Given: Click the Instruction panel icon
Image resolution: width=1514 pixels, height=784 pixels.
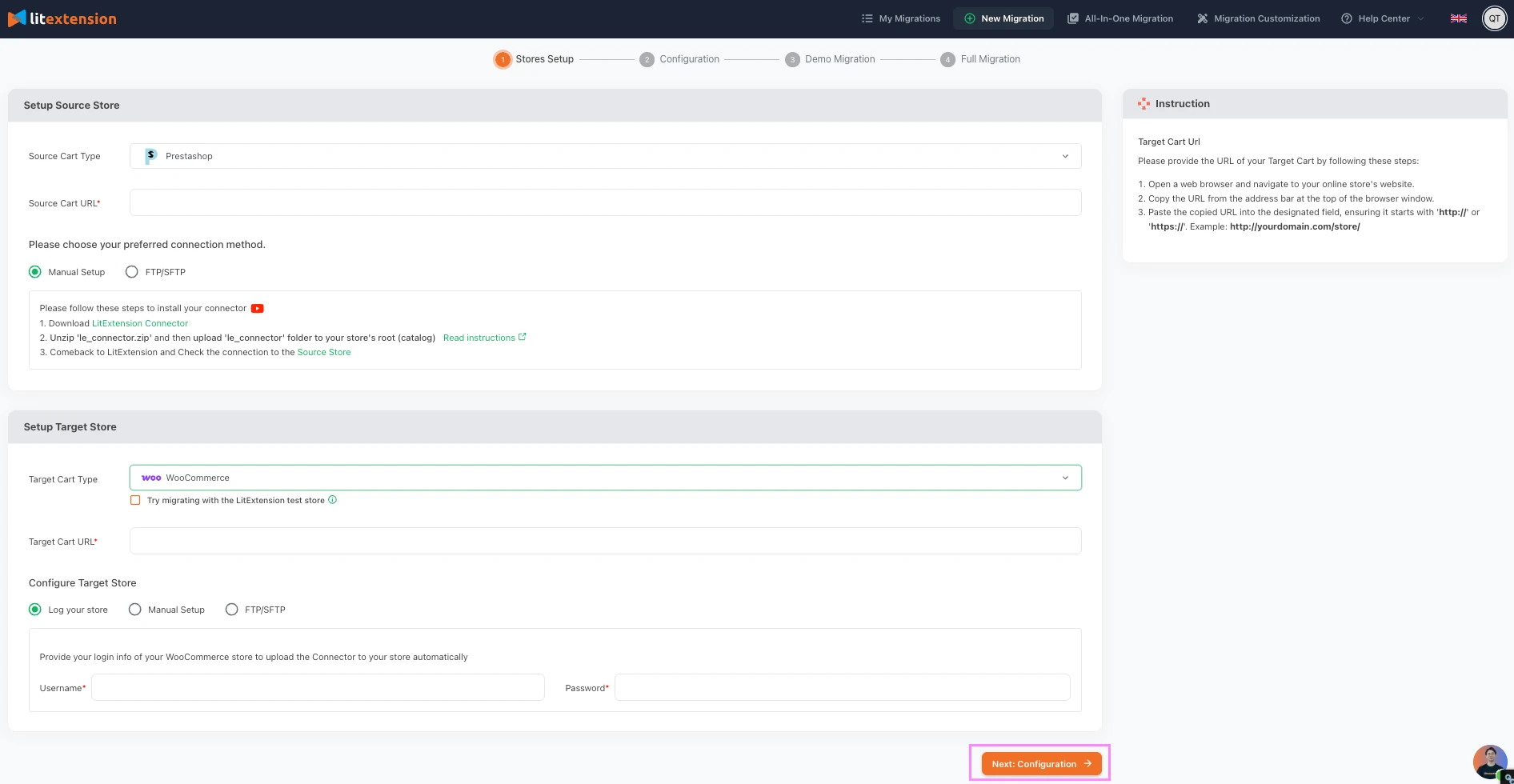Looking at the screenshot, I should 1144,104.
